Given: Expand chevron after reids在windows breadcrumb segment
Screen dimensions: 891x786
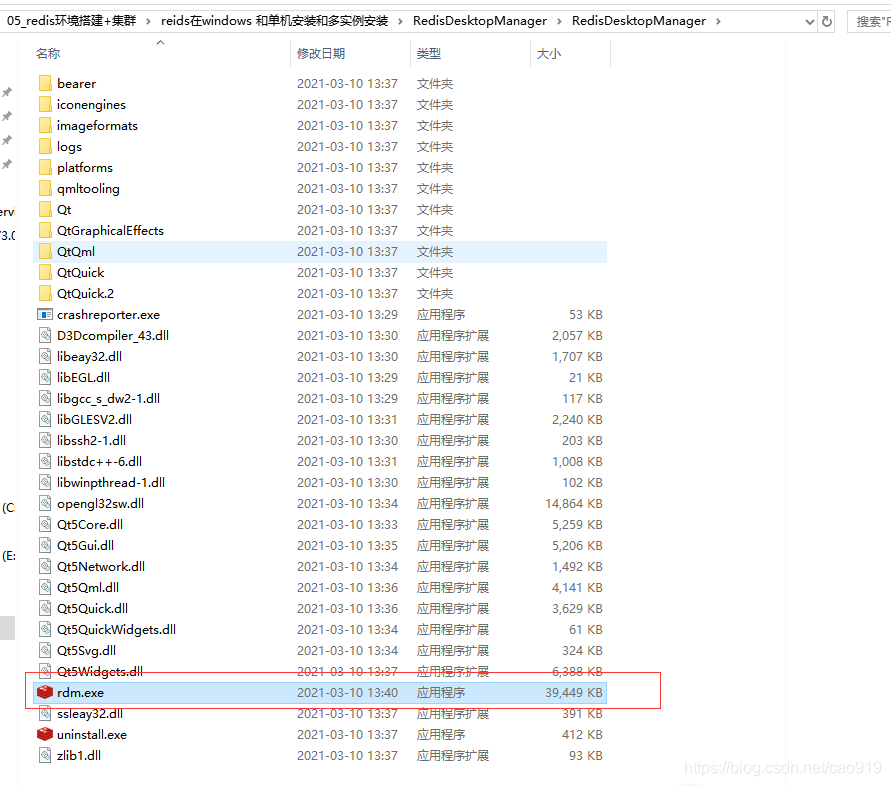Looking at the screenshot, I should click(x=401, y=22).
